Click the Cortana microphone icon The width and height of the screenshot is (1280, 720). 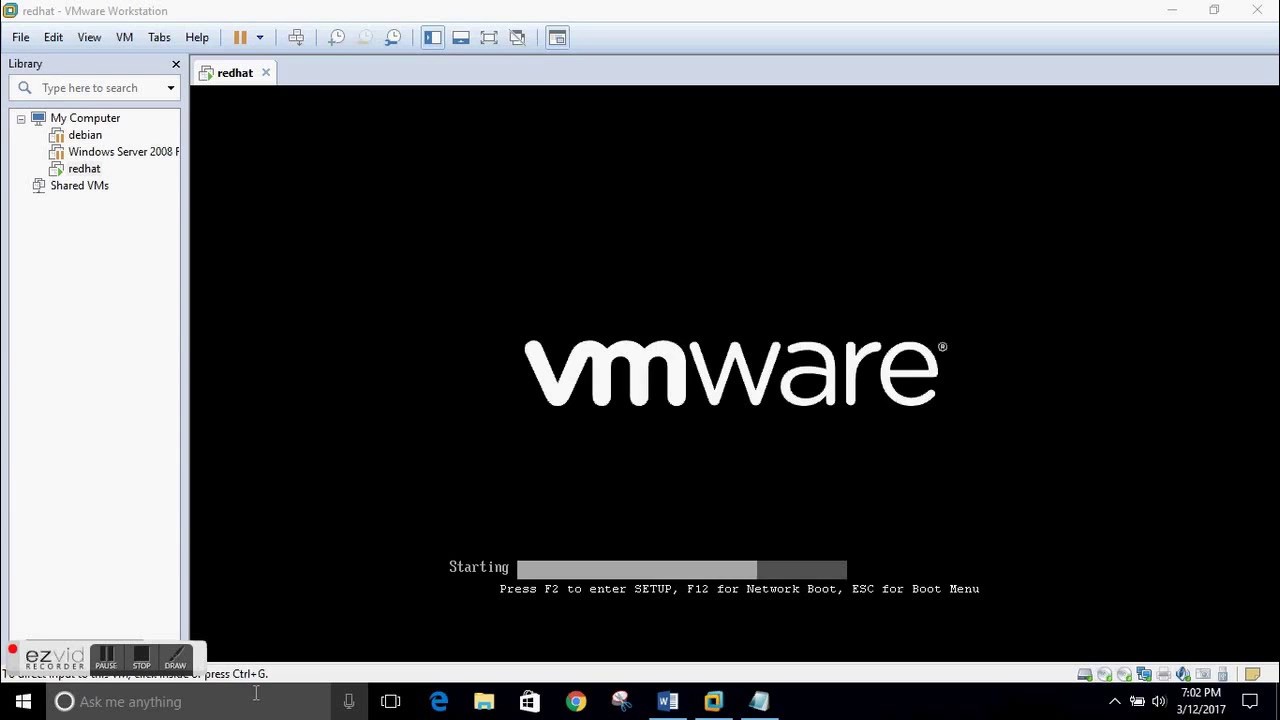[x=349, y=702]
